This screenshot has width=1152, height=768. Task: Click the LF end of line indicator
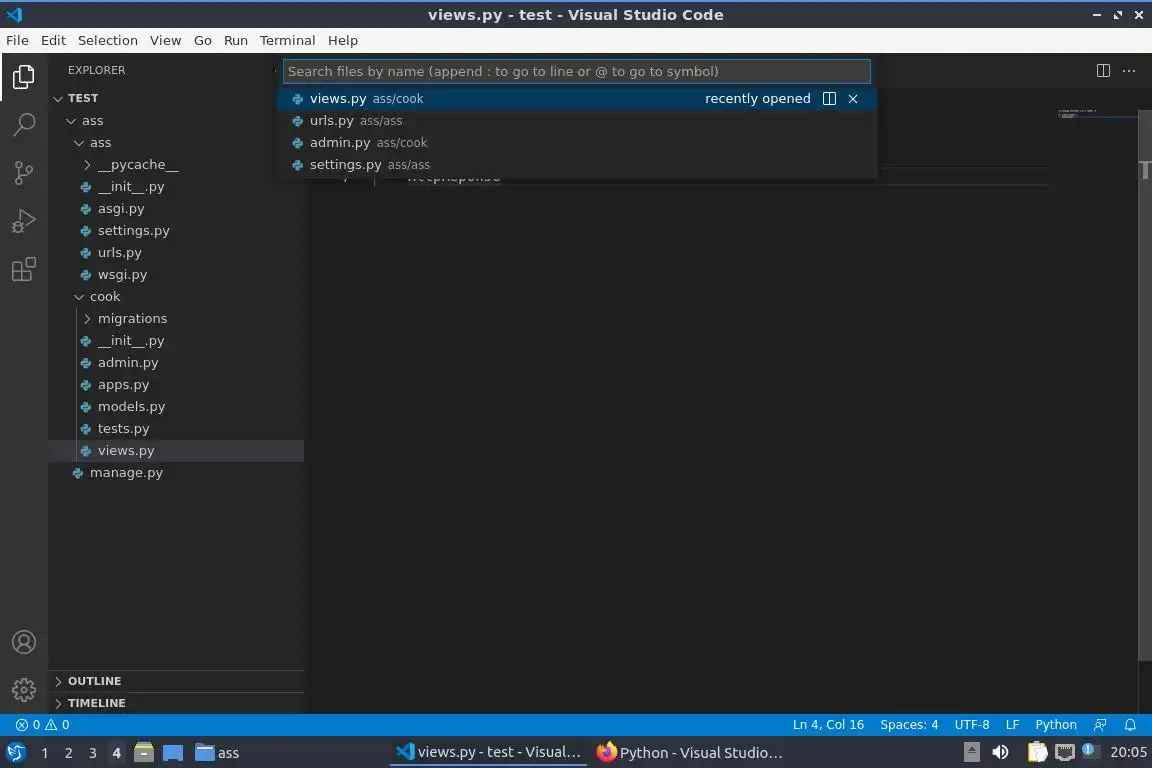pyautogui.click(x=1012, y=725)
